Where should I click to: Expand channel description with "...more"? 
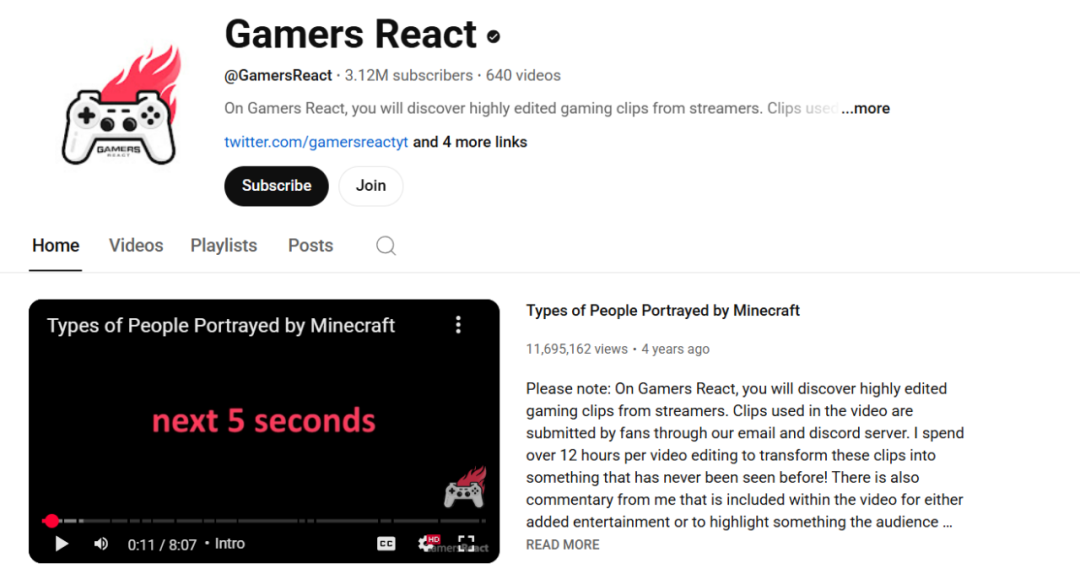tap(865, 108)
